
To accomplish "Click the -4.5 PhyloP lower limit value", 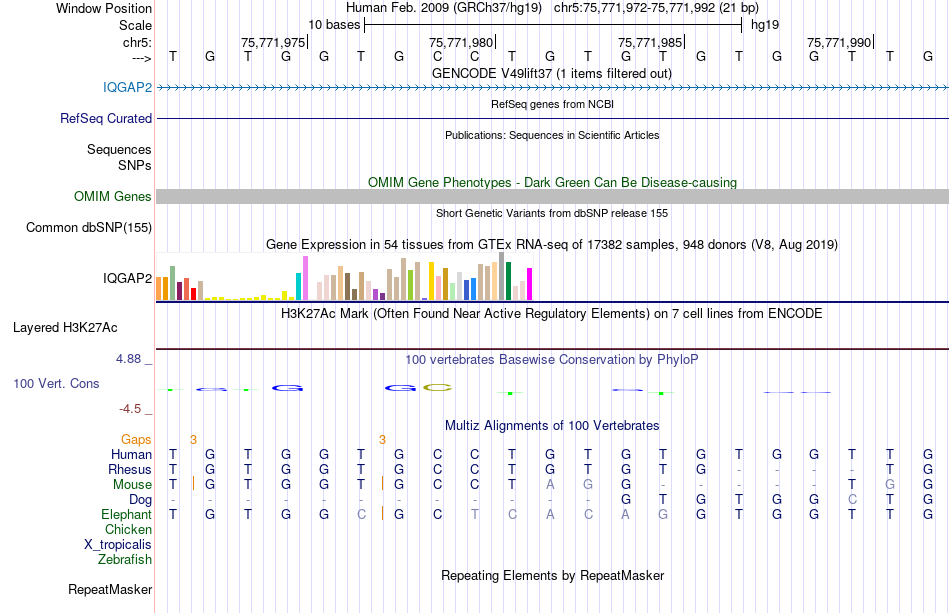I will [130, 409].
